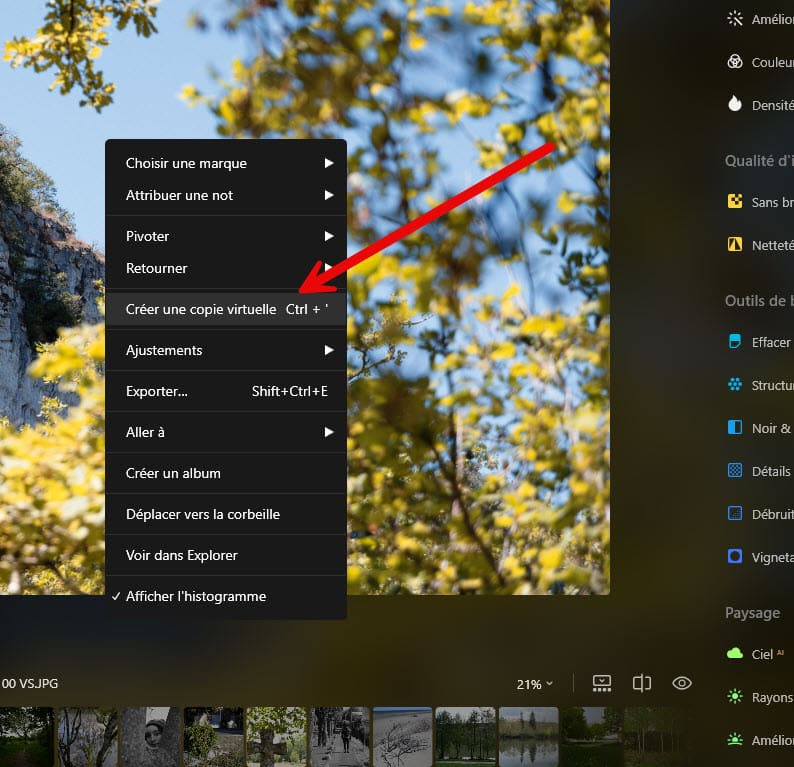The height and width of the screenshot is (767, 794).
Task: Open the Débruitage tool icon
Action: pyautogui.click(x=735, y=514)
